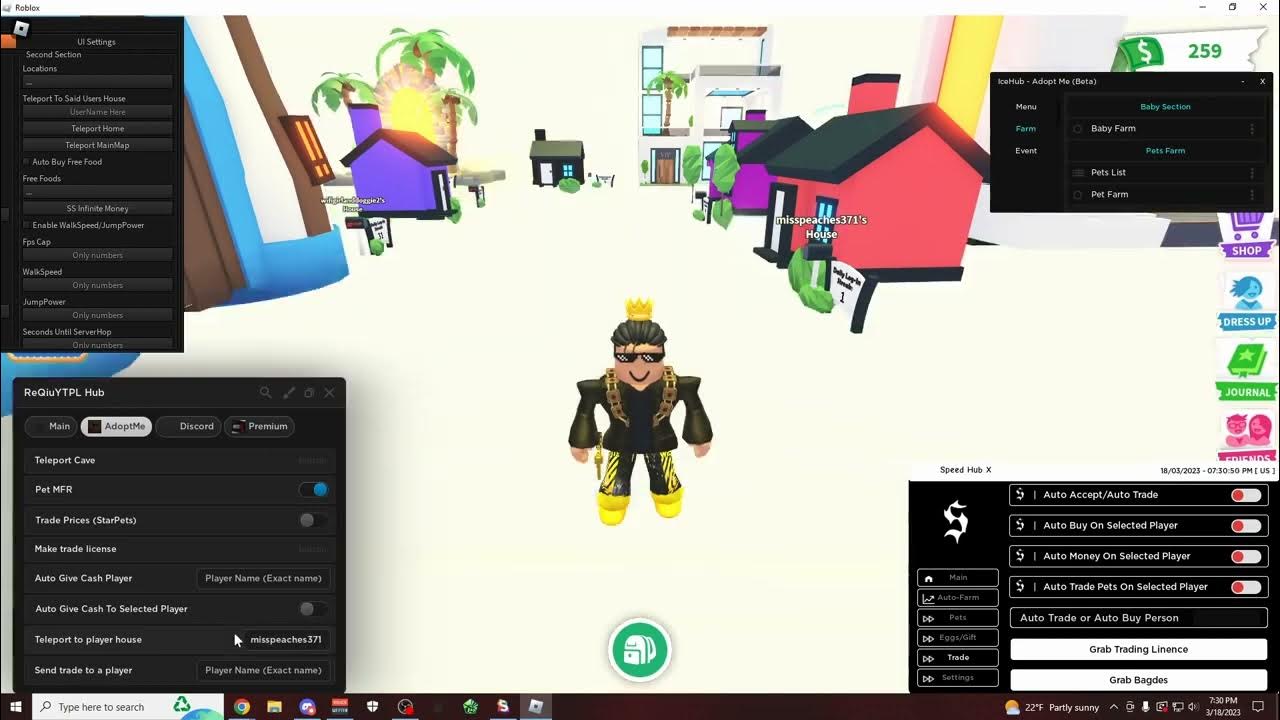Open Auto Trade or Auto Buy Person selector
The width and height of the screenshot is (1280, 720).
[x=1139, y=618]
